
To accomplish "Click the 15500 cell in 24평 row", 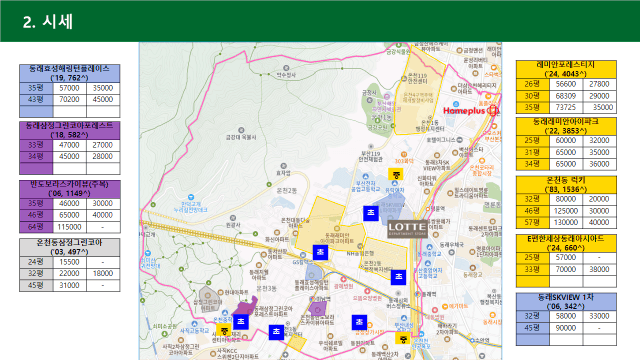I will click(69, 262).
